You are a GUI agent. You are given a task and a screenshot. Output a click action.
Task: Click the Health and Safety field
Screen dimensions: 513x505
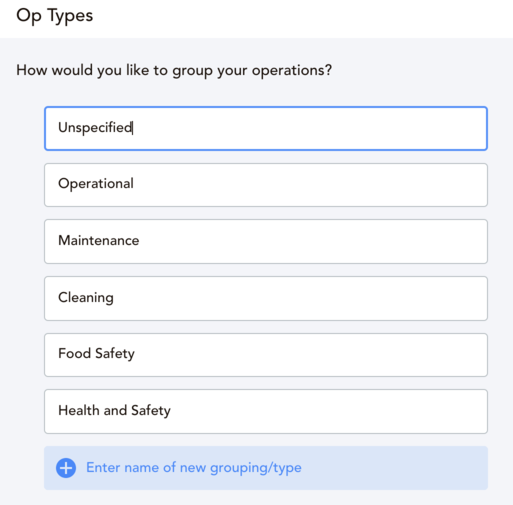point(266,411)
